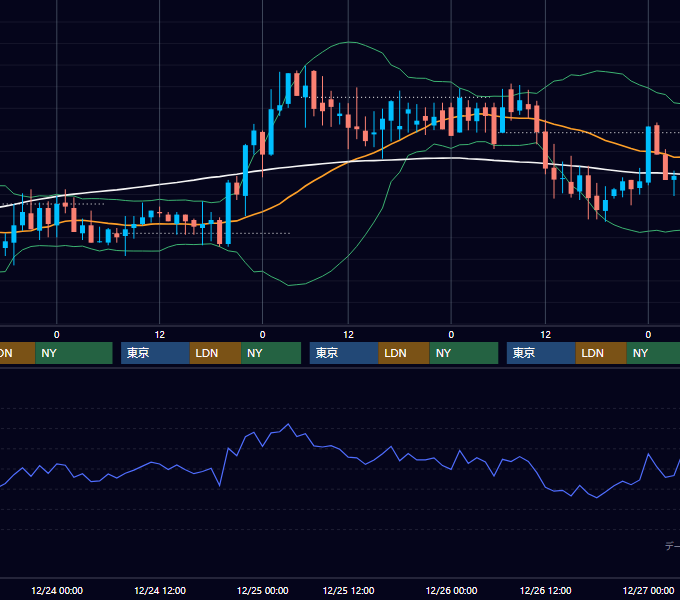Select the NY session block spanning 12/25 00:00
Screen dimensions: 680x600
point(271,353)
